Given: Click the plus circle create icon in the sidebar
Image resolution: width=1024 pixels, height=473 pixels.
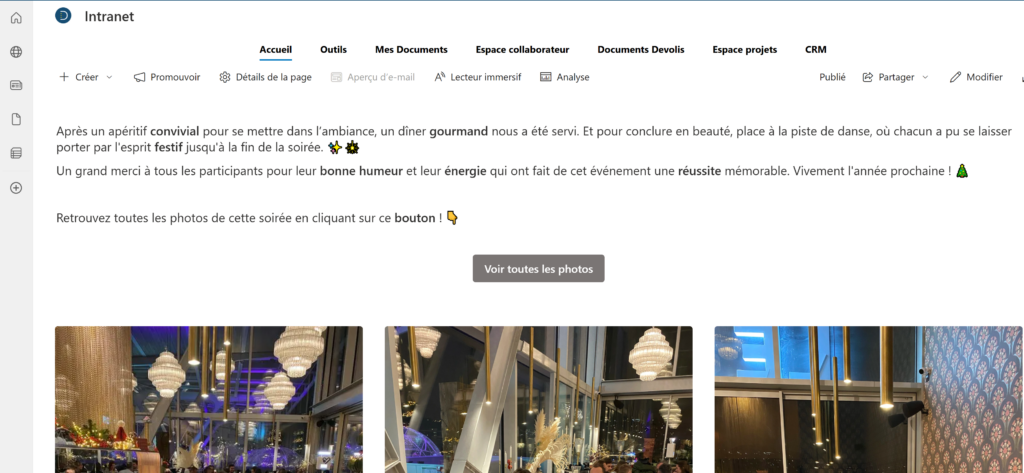Looking at the screenshot, I should coord(16,188).
